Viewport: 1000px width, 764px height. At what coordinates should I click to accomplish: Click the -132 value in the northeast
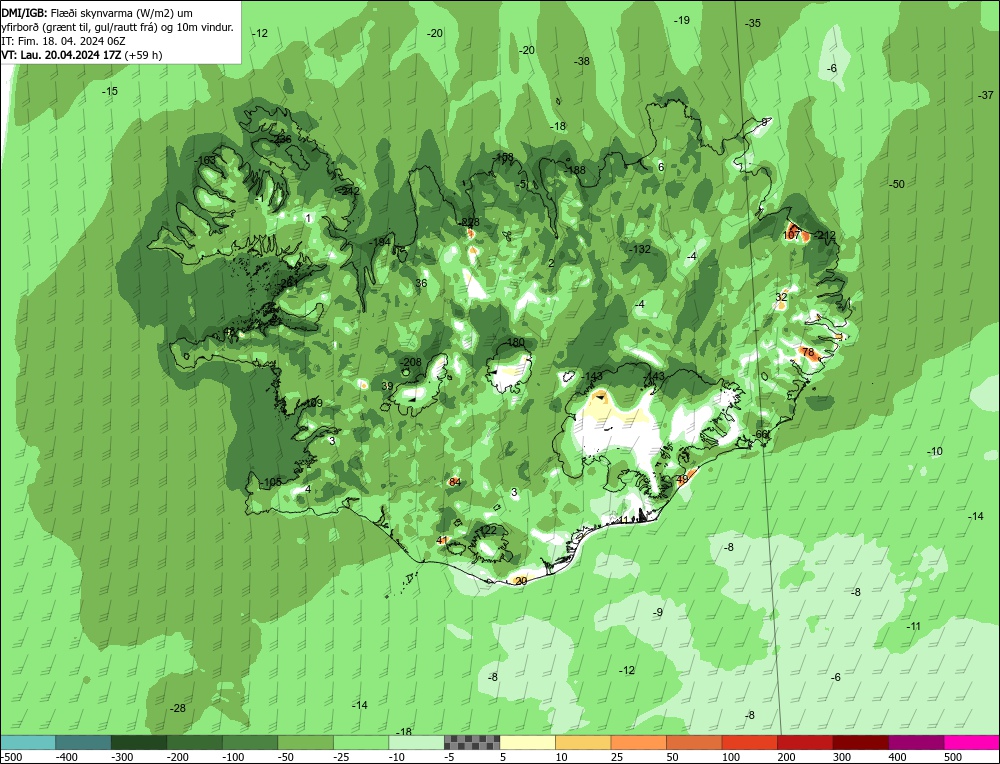(x=640, y=249)
